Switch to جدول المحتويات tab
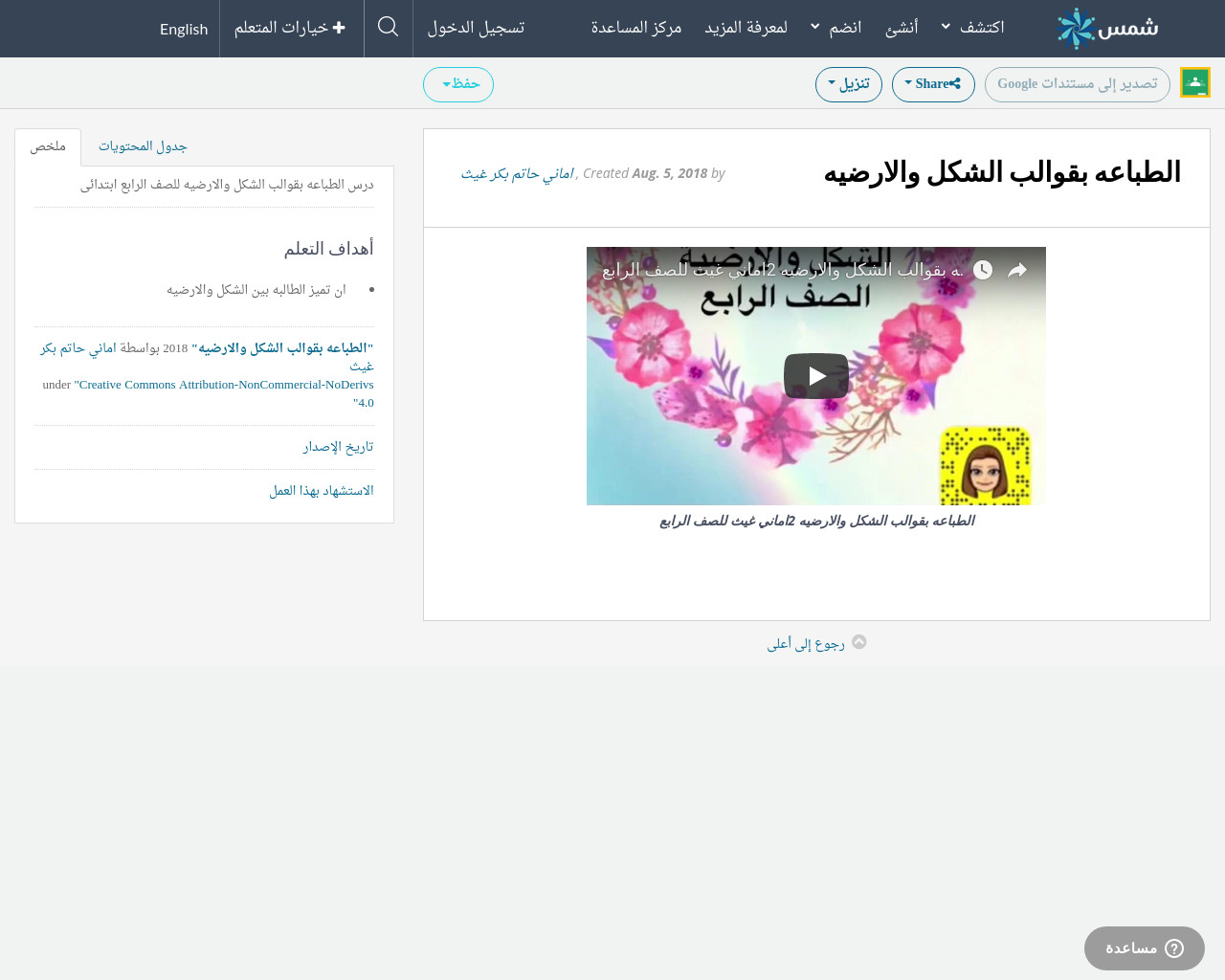 143,146
